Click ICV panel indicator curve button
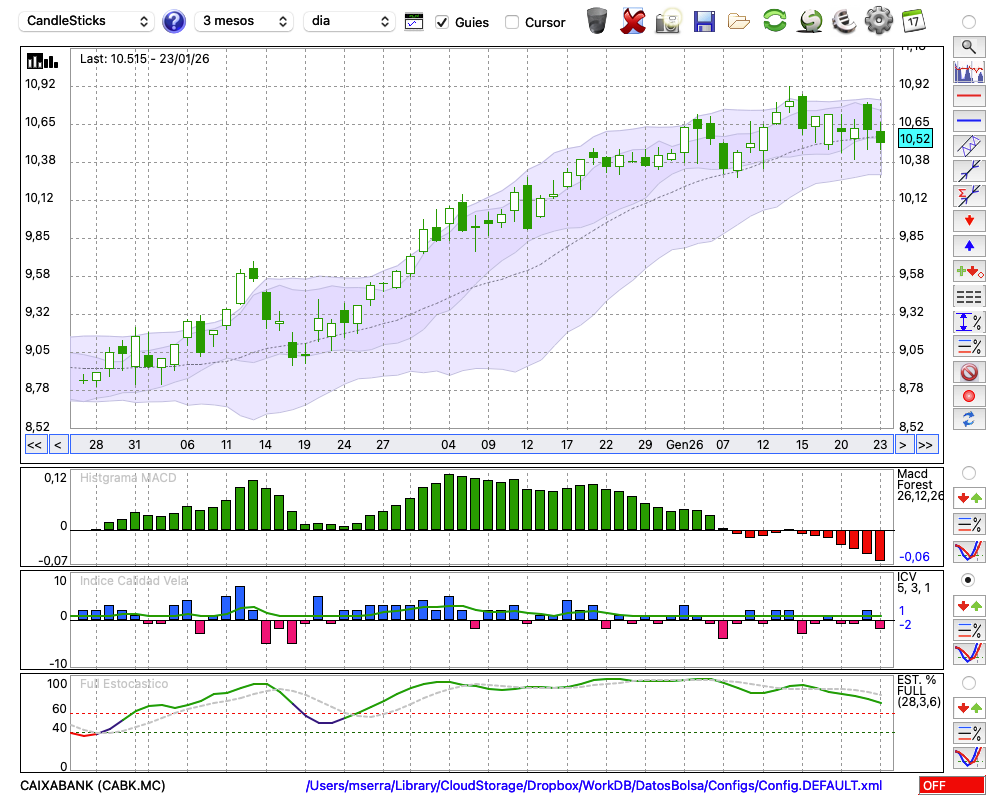Viewport: 1000px width, 800px height. coord(969,654)
